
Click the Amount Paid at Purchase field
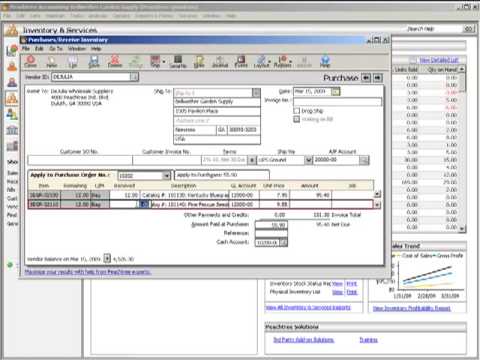pos(271,225)
